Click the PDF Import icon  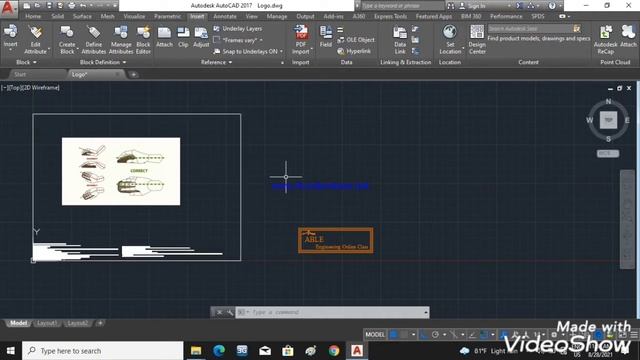(301, 32)
